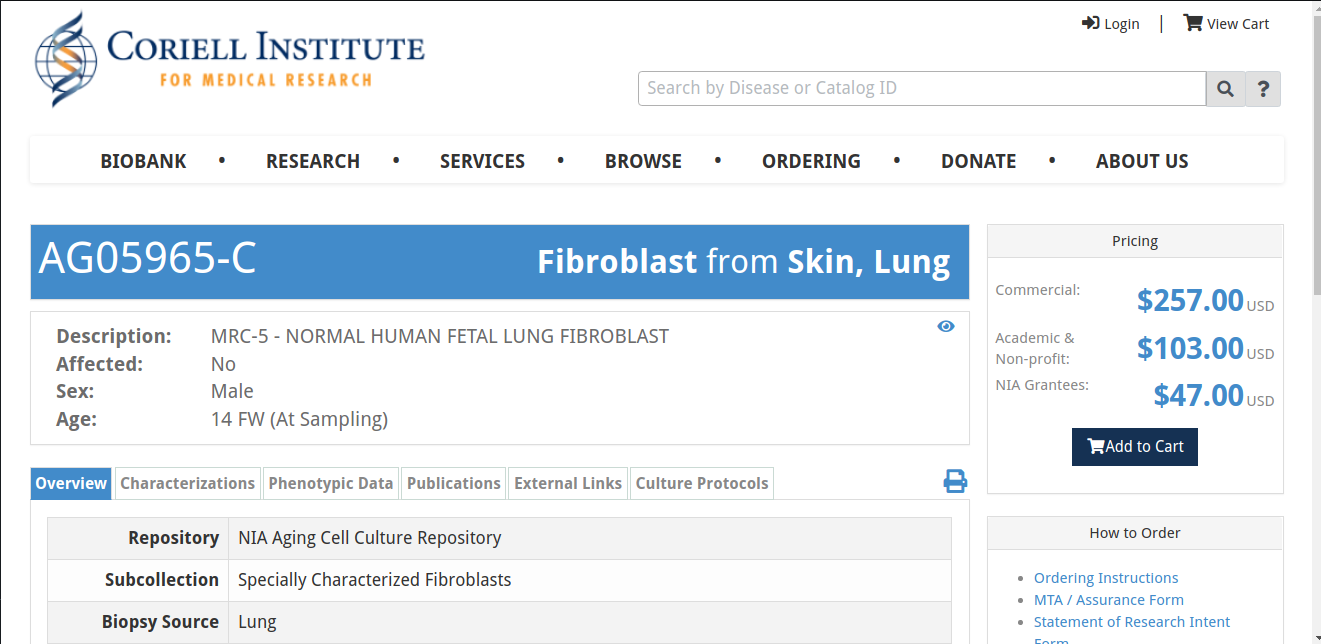Click Add to Cart button
The width and height of the screenshot is (1321, 644).
1135,447
